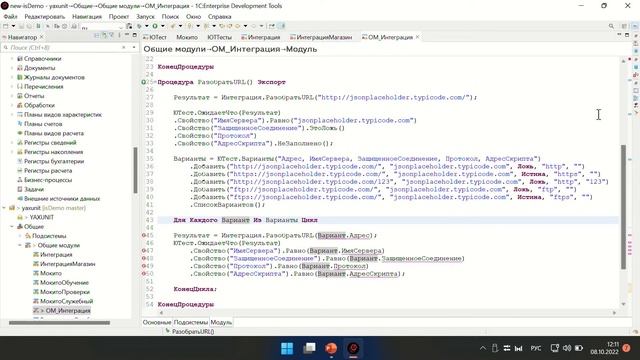640x360 pixels.
Task: Expand the Справочники tree node
Action: coord(12,58)
